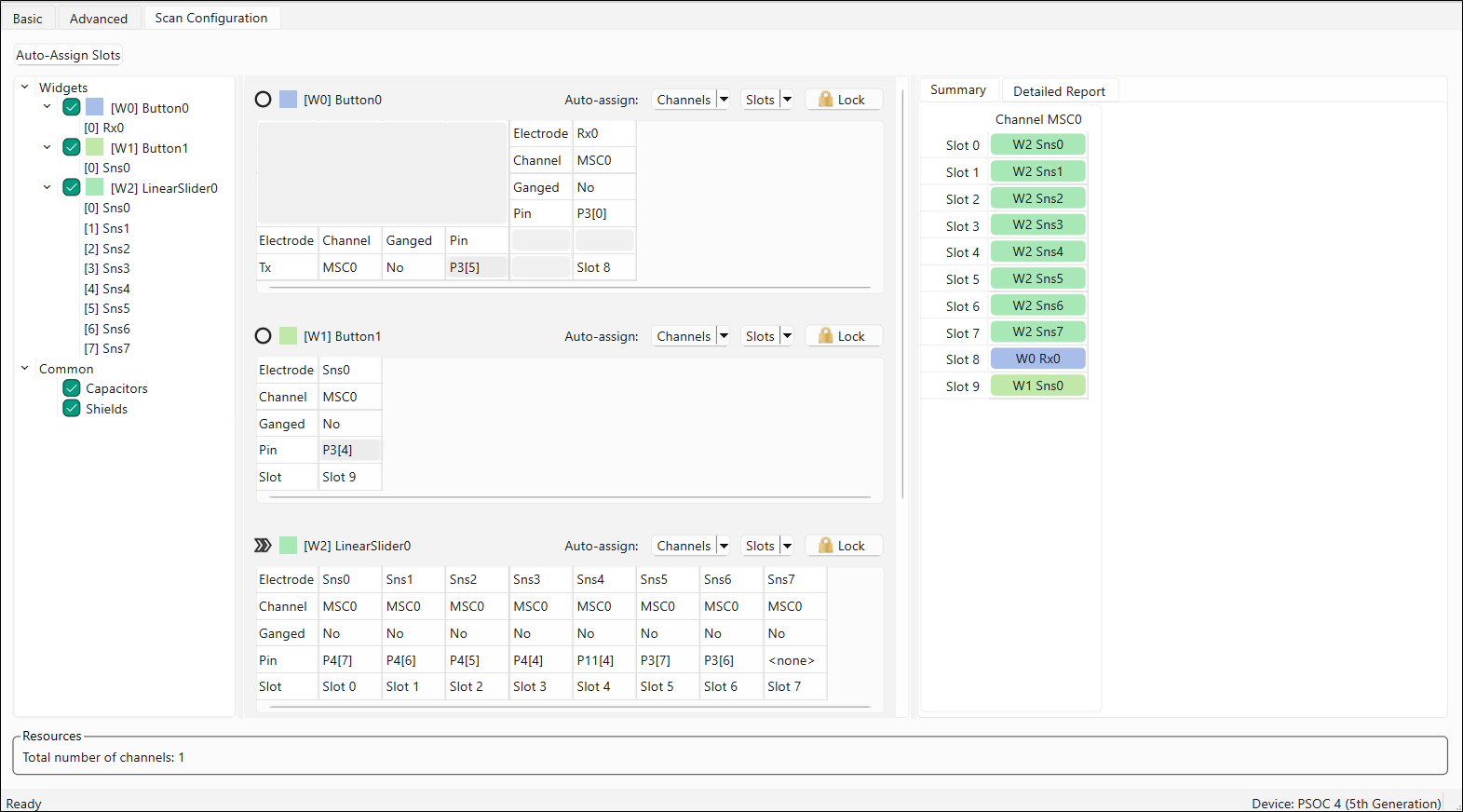1463x812 pixels.
Task: Click the lock icon for W2 LinearSlider0
Action: [825, 546]
